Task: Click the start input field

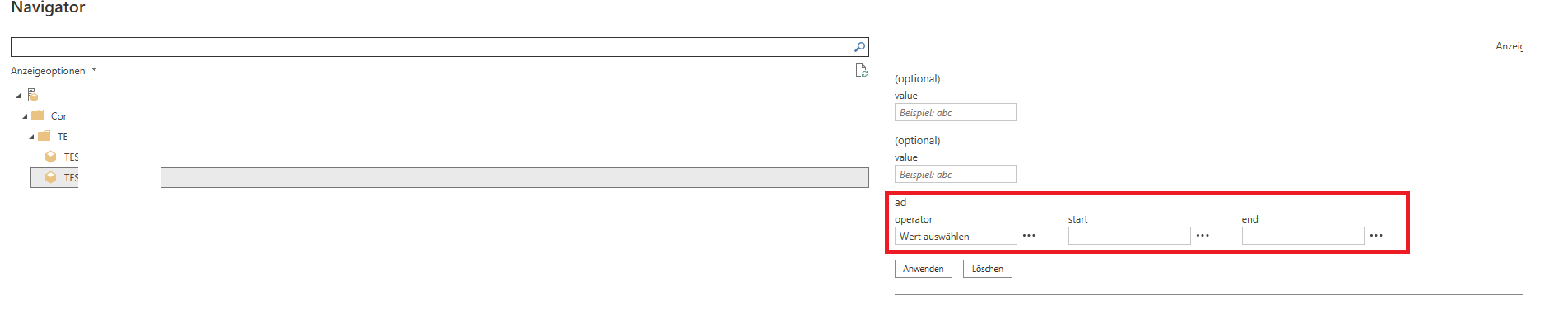Action: (x=1129, y=236)
